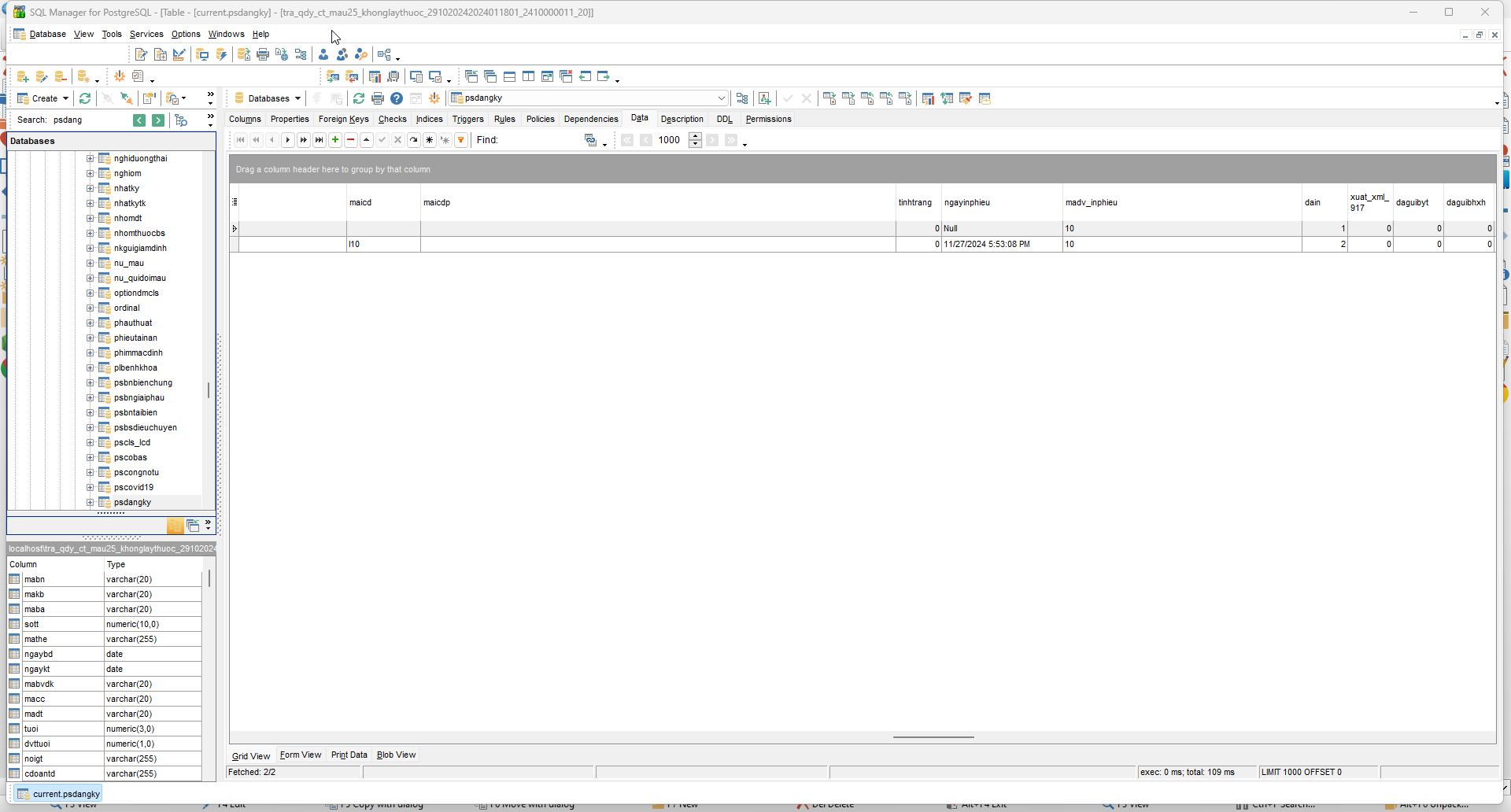Click the edit database icon with pencil
1511x812 pixels.
tap(42, 76)
